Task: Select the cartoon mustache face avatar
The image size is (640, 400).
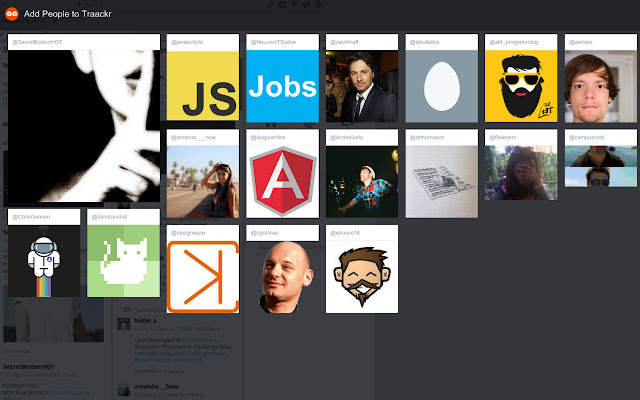Action: [362, 277]
